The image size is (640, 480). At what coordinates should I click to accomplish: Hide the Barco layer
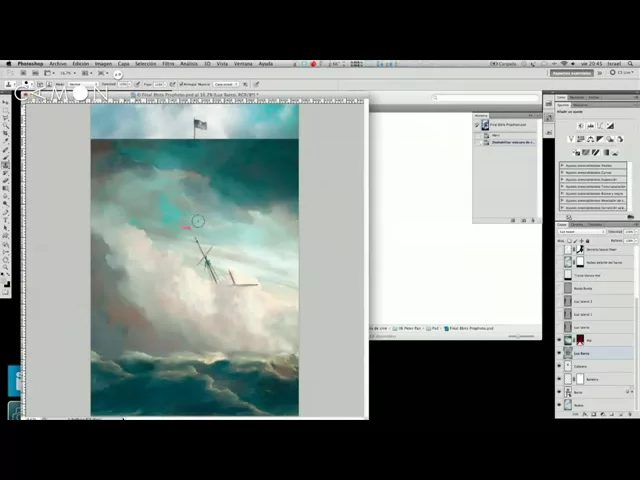559,392
